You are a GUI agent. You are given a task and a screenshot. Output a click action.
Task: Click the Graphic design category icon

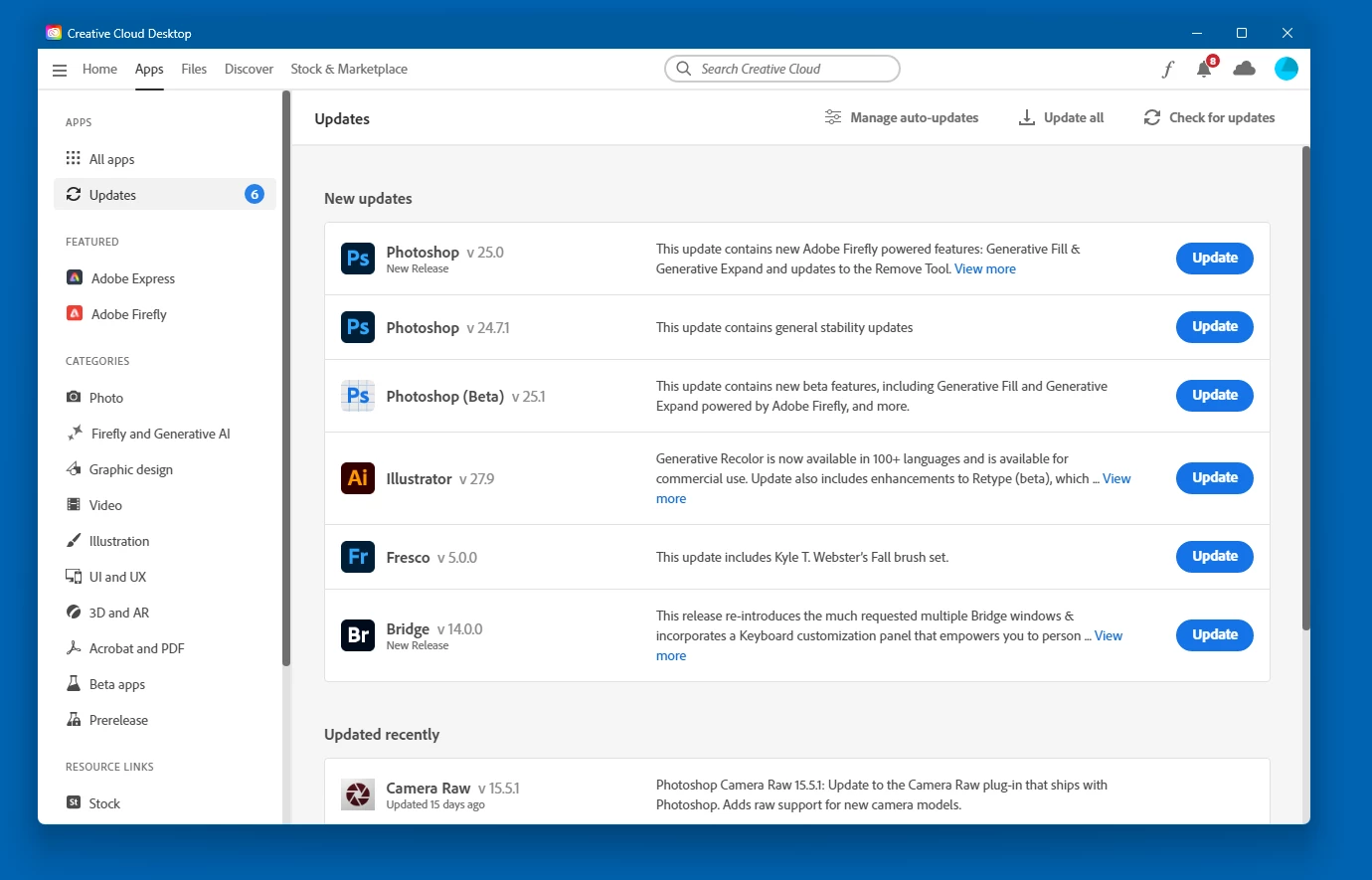coord(74,468)
